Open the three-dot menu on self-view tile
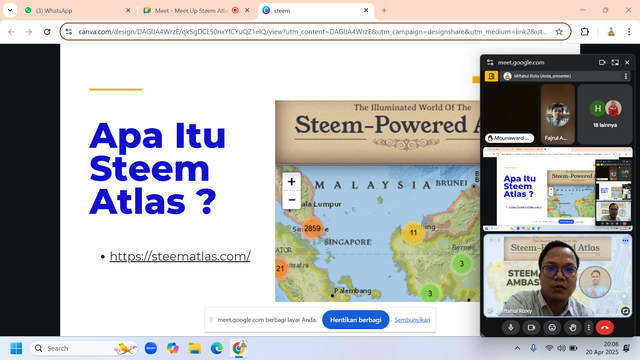 pos(625,241)
